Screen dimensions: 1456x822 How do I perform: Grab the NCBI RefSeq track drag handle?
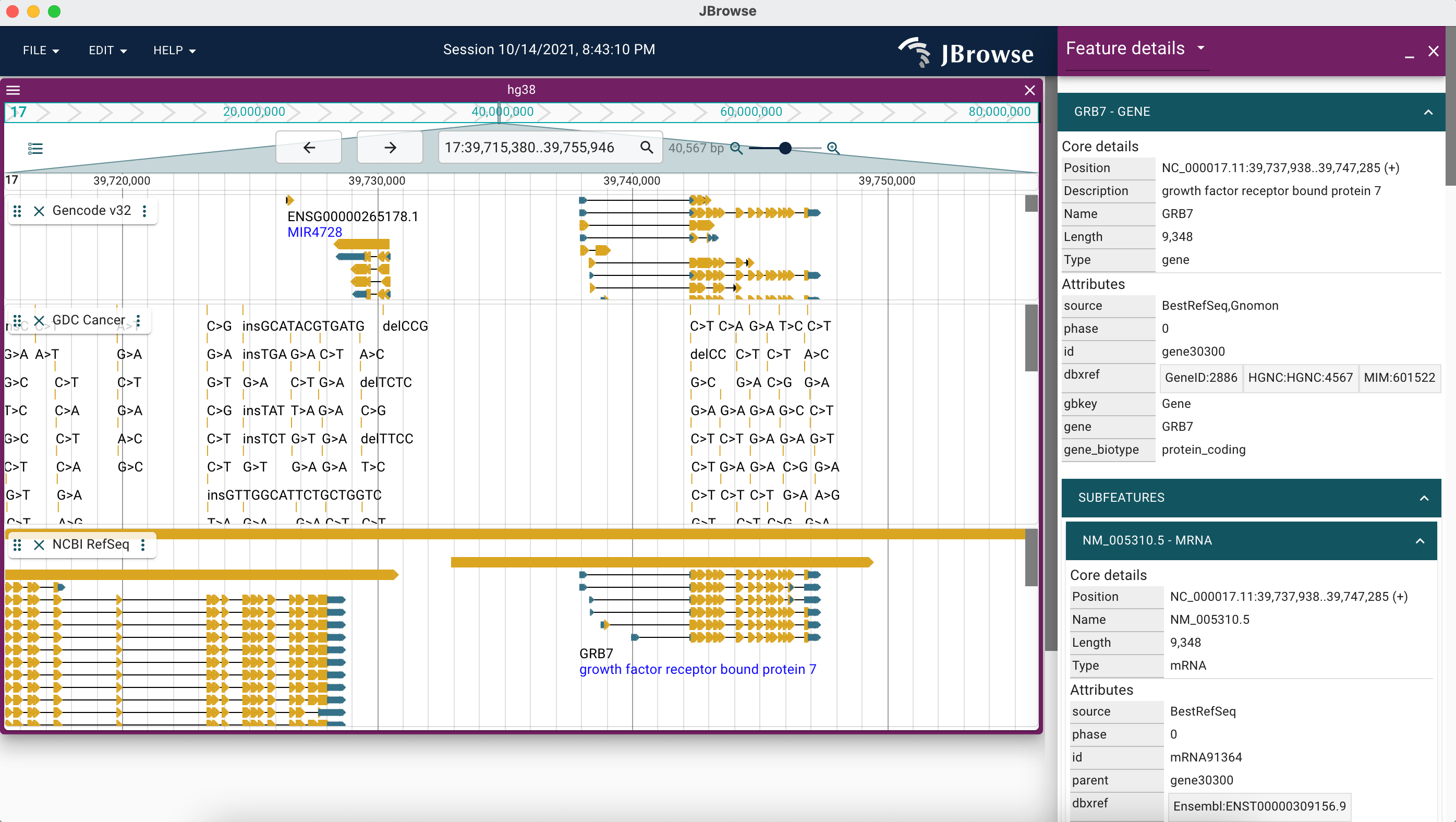17,545
